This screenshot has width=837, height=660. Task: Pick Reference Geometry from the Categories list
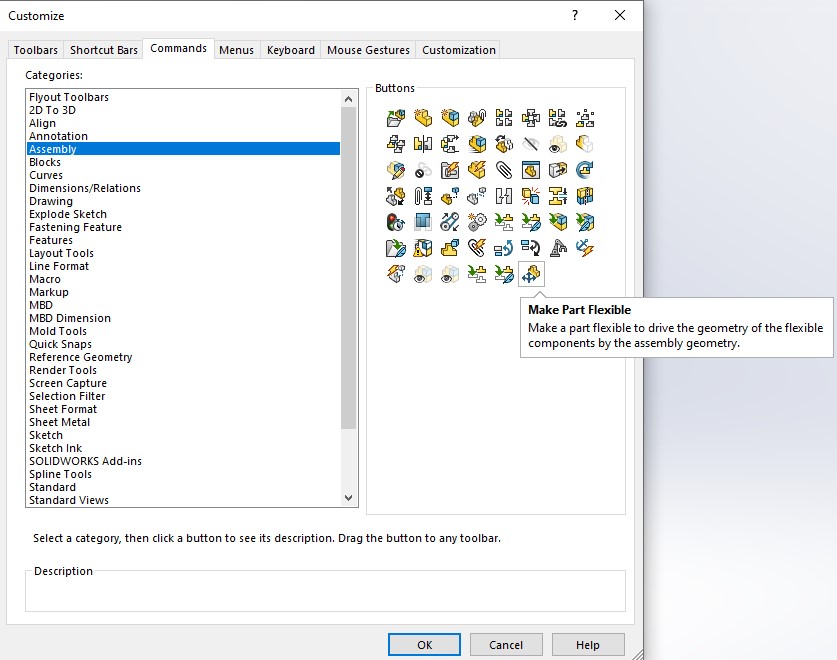[80, 357]
